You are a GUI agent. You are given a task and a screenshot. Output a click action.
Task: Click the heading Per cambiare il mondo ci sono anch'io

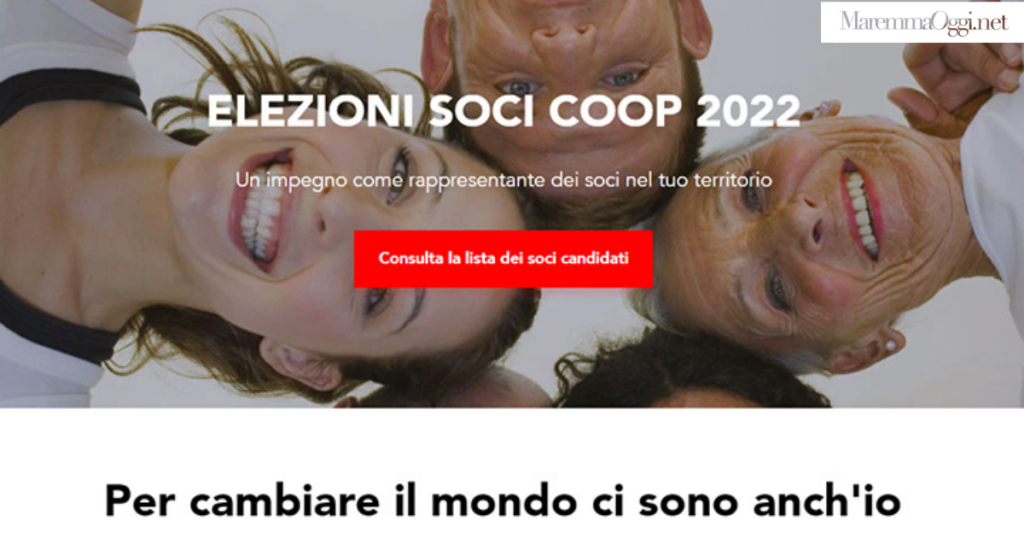point(503,501)
